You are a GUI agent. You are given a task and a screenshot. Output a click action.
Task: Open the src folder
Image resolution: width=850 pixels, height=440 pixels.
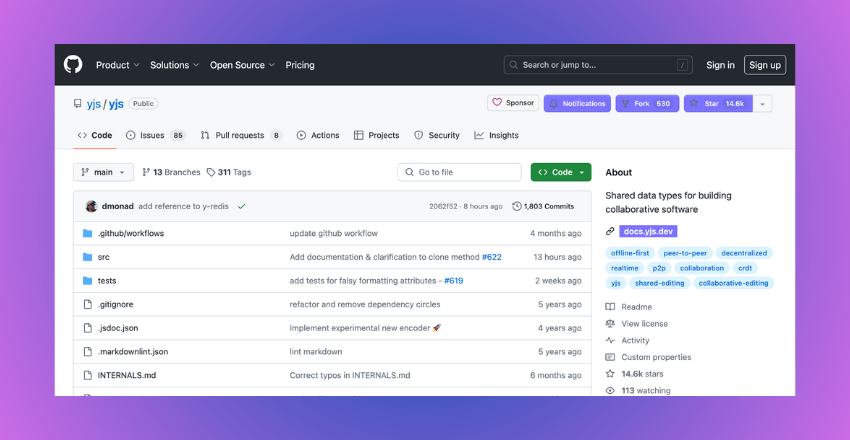[x=104, y=257]
